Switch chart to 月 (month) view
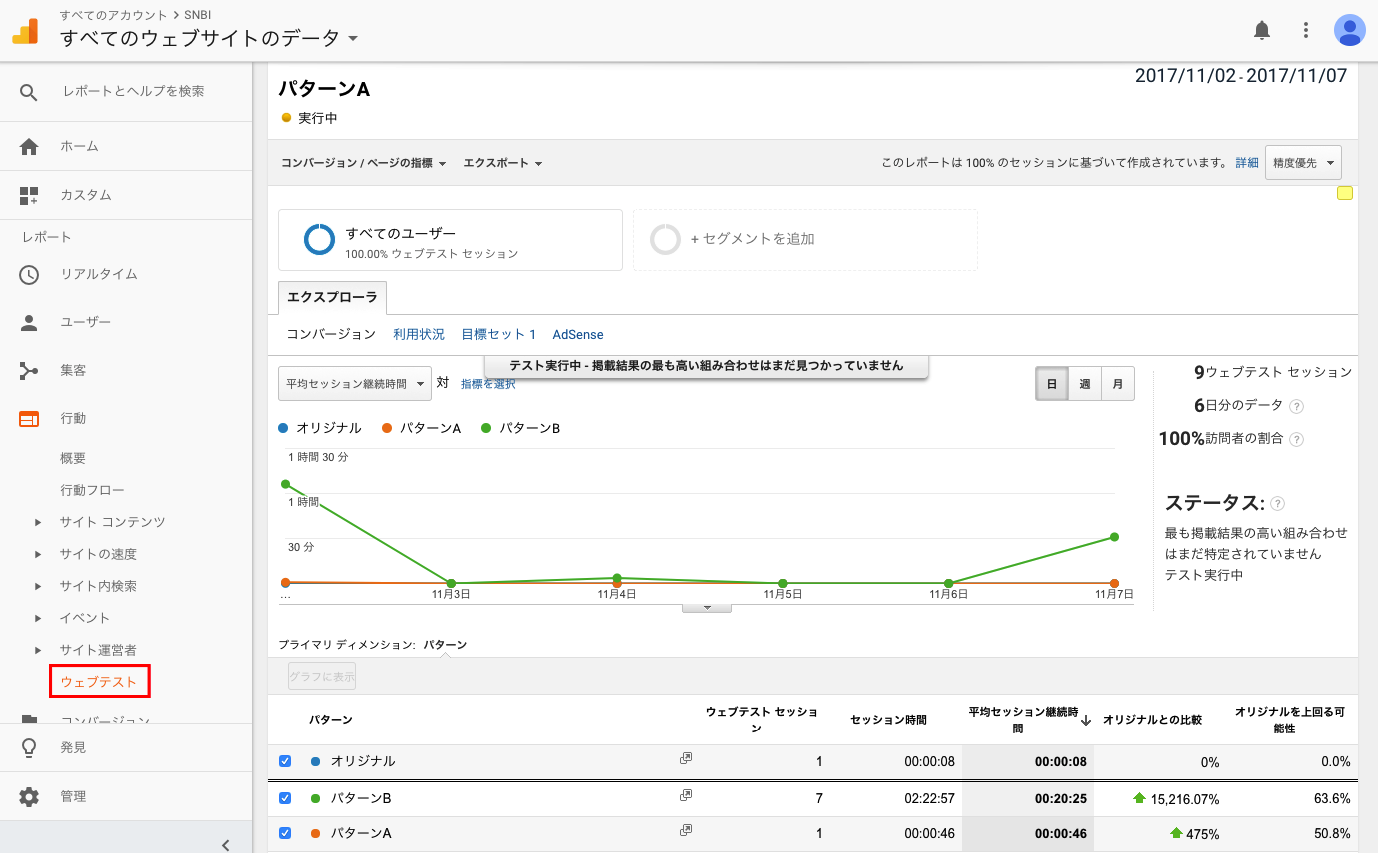The image size is (1378, 853). pos(1118,384)
